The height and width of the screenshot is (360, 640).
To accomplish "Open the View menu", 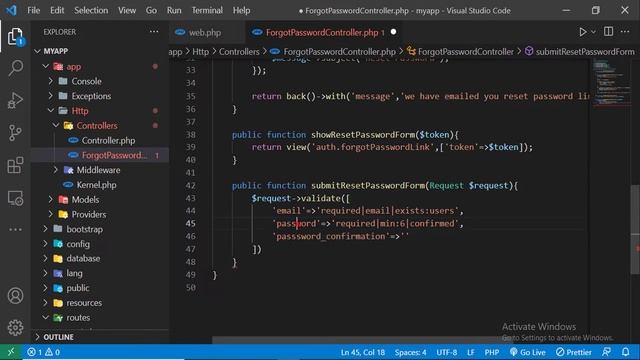I will point(127,10).
